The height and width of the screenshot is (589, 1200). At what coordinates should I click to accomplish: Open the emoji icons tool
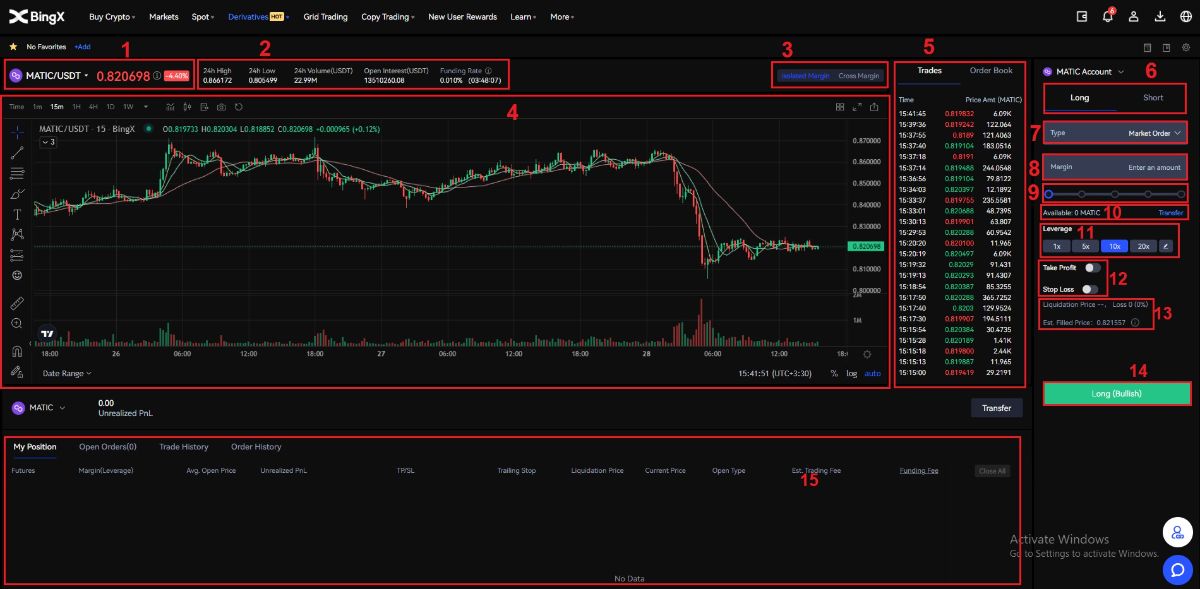pyautogui.click(x=17, y=275)
